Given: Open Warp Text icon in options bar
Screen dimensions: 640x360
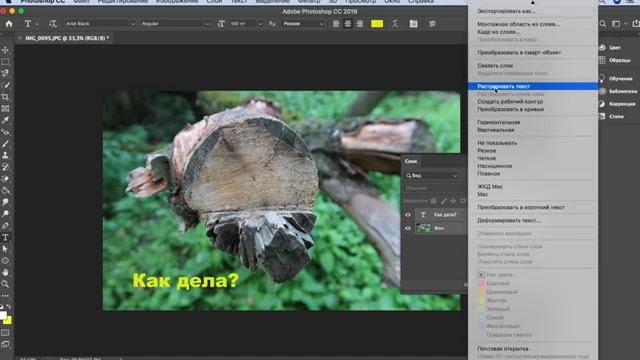Looking at the screenshot, I should (x=395, y=24).
